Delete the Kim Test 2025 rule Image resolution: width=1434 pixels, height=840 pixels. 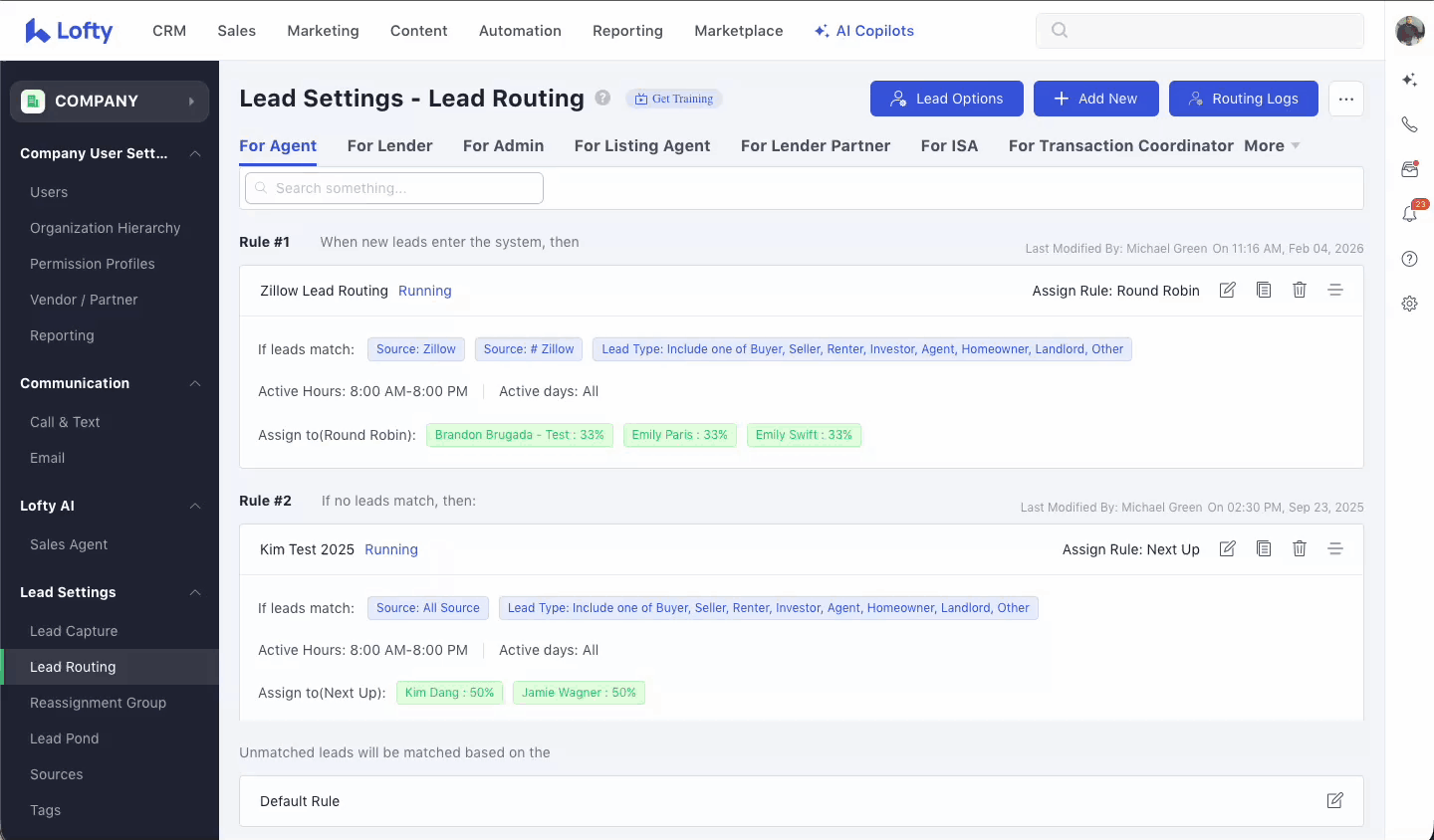point(1300,548)
